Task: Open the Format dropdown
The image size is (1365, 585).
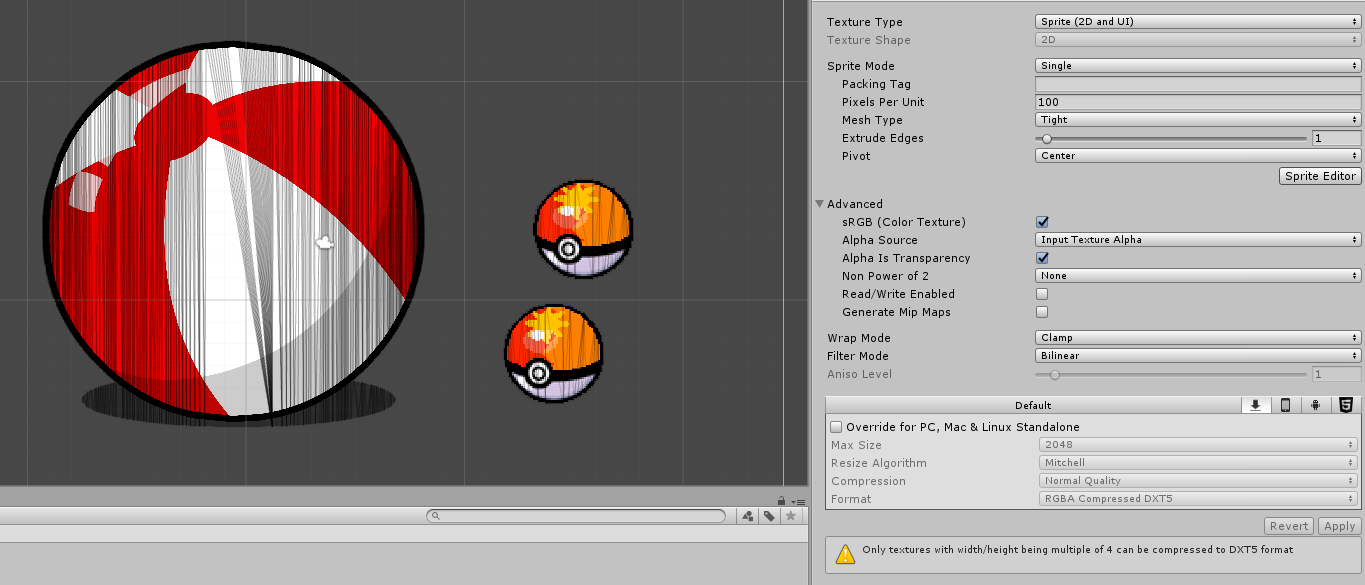Action: 1198,499
